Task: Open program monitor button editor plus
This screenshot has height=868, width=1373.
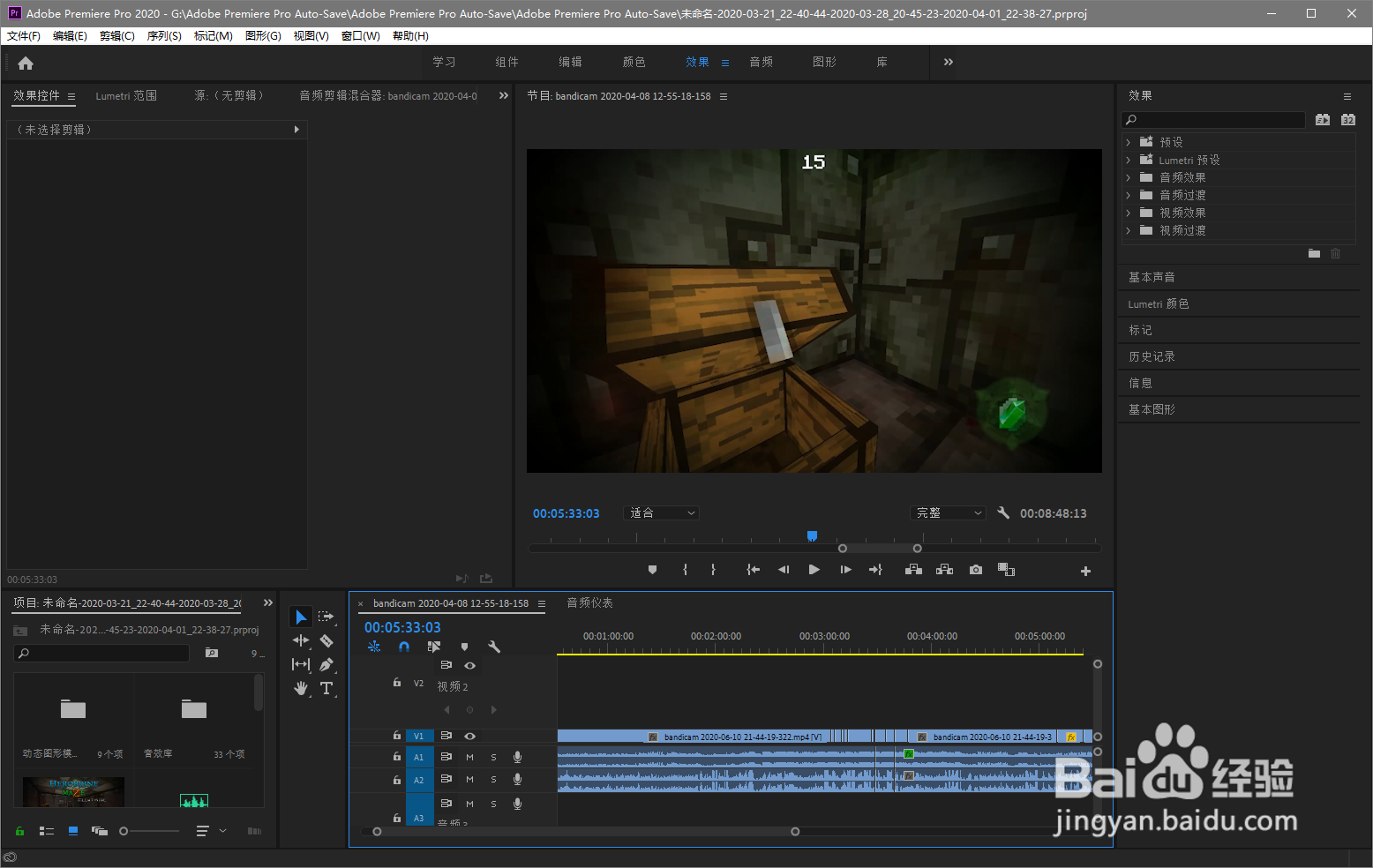Action: (1085, 571)
